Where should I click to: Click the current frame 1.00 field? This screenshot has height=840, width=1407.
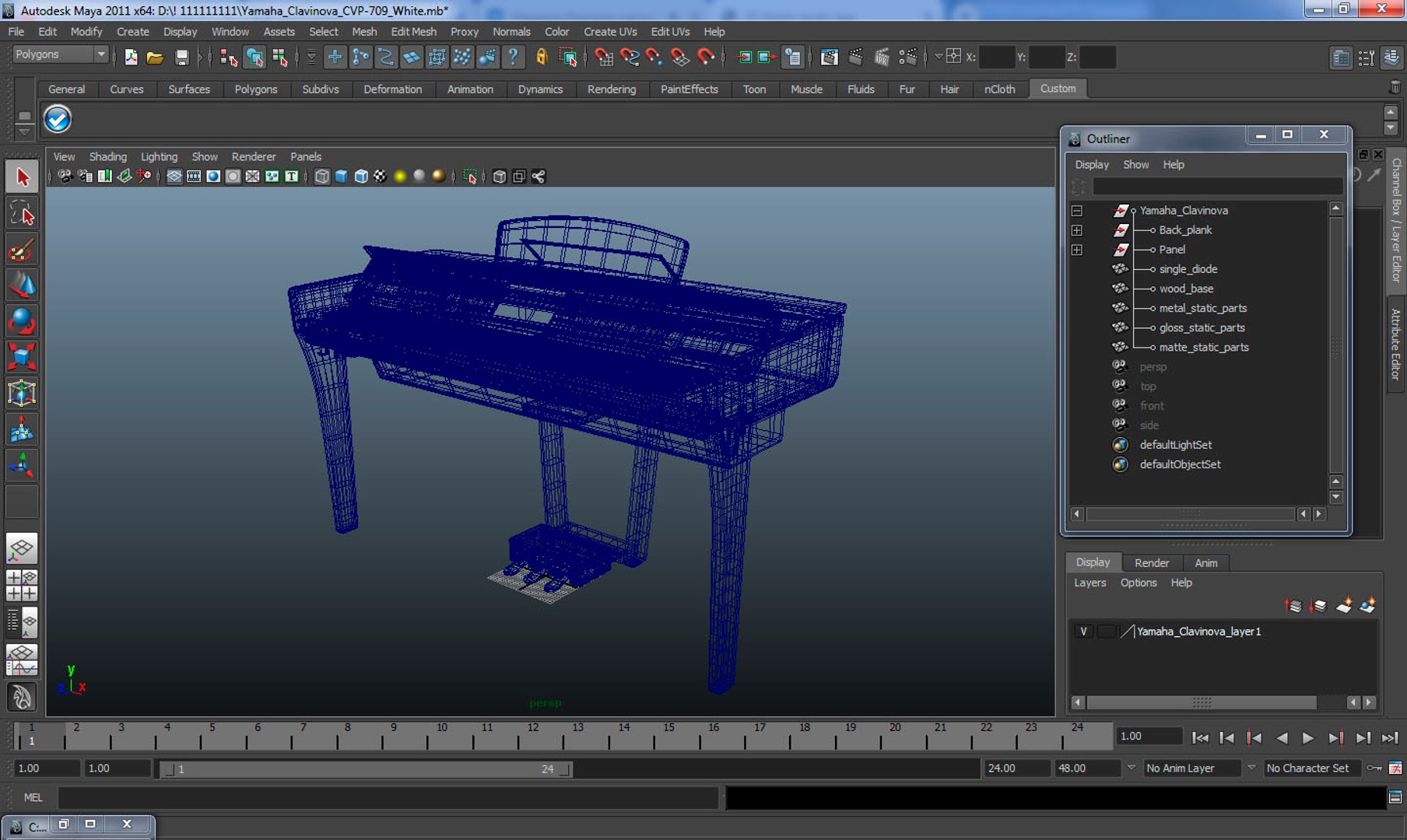point(1149,737)
